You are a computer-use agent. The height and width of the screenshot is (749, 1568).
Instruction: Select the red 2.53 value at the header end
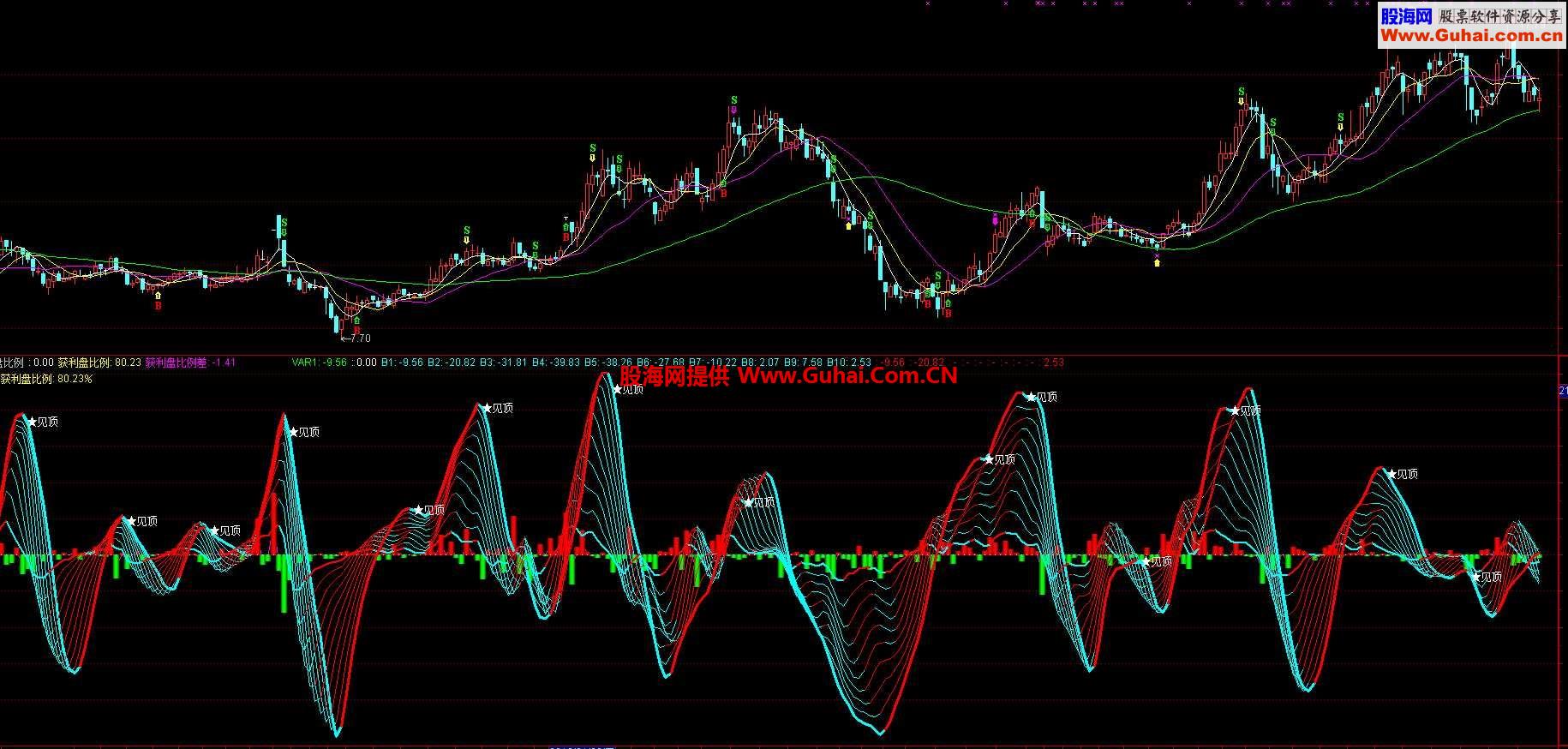(x=1052, y=363)
